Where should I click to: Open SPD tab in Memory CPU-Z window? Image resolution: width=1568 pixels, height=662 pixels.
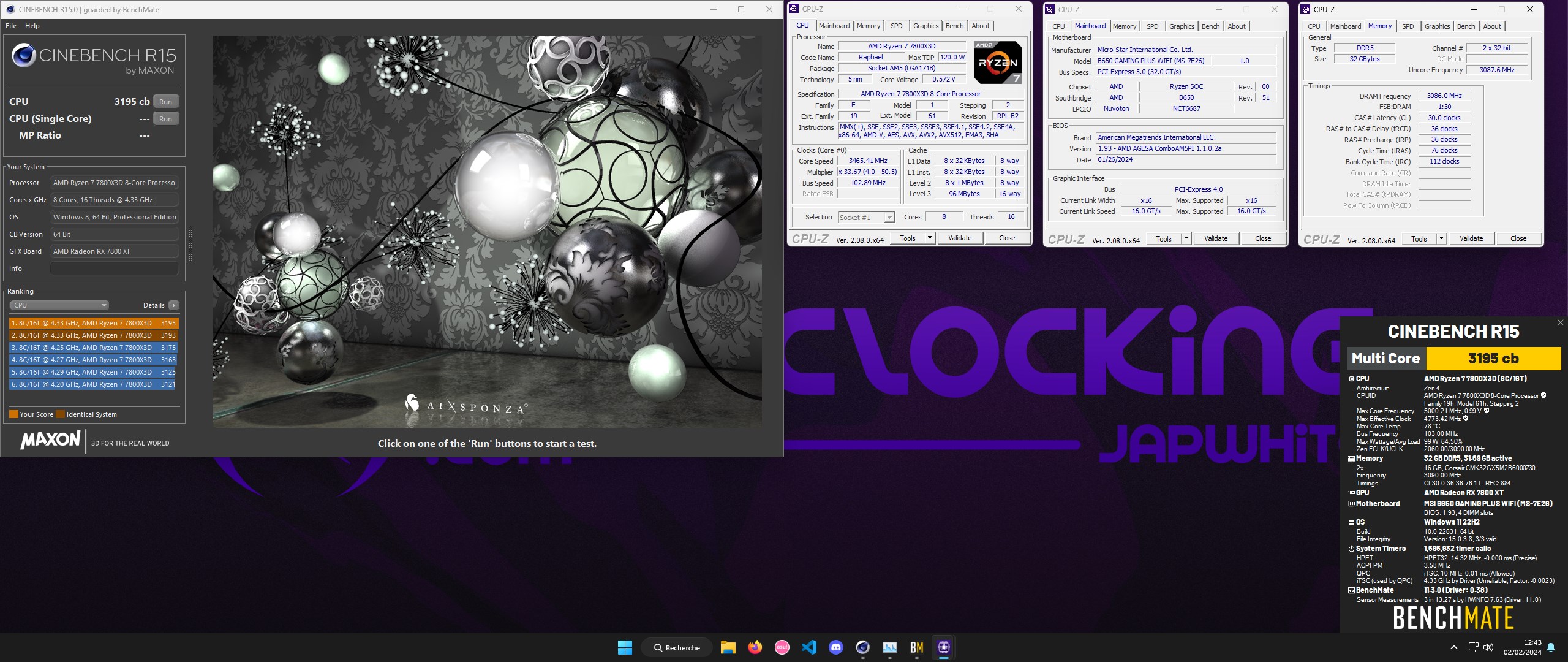[1408, 26]
